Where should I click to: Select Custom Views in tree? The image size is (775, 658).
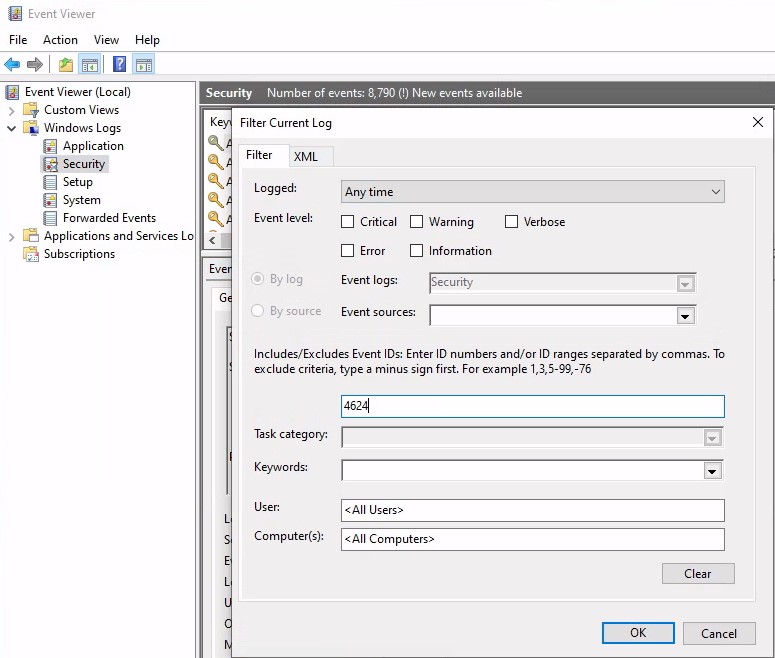(x=82, y=110)
